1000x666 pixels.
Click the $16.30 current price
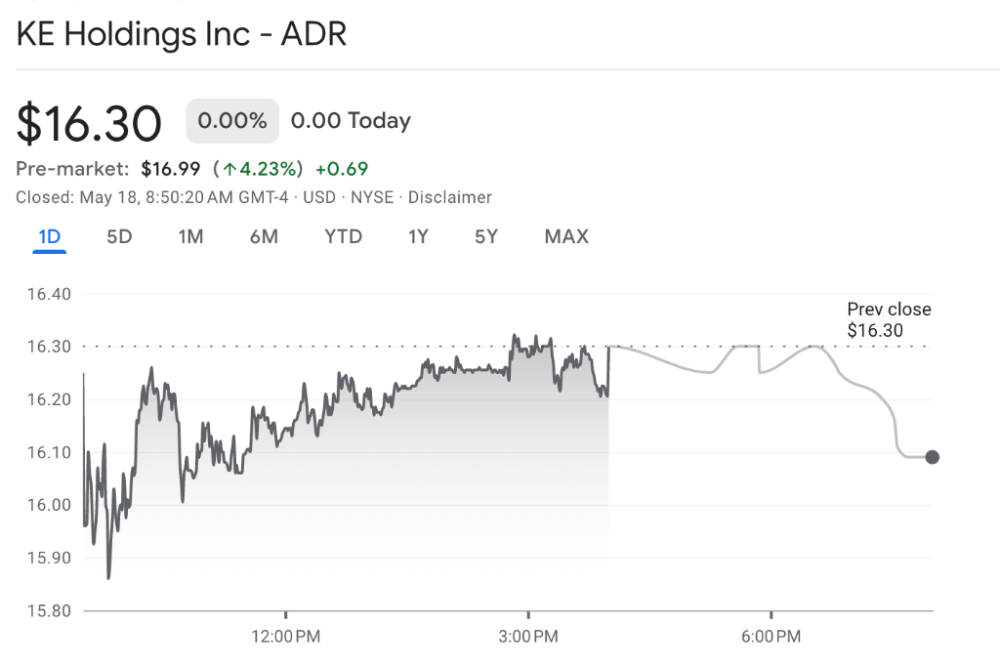89,123
